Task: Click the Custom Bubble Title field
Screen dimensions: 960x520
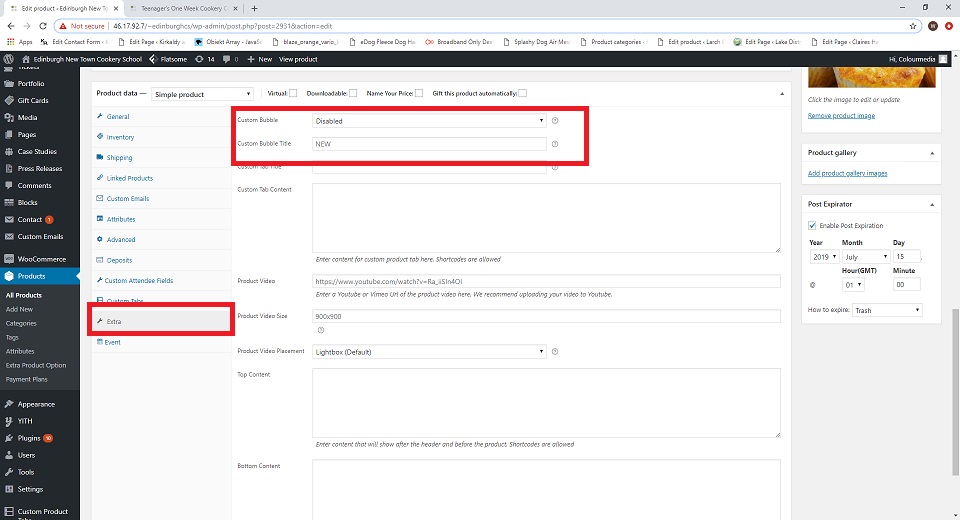Action: tap(429, 144)
